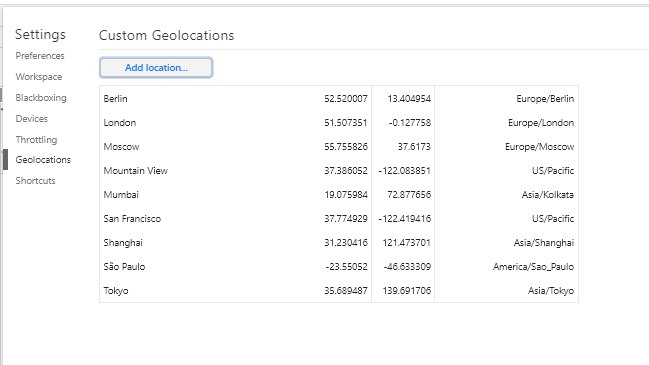Go to the Devices settings tab
The width and height of the screenshot is (649, 365).
[31, 119]
